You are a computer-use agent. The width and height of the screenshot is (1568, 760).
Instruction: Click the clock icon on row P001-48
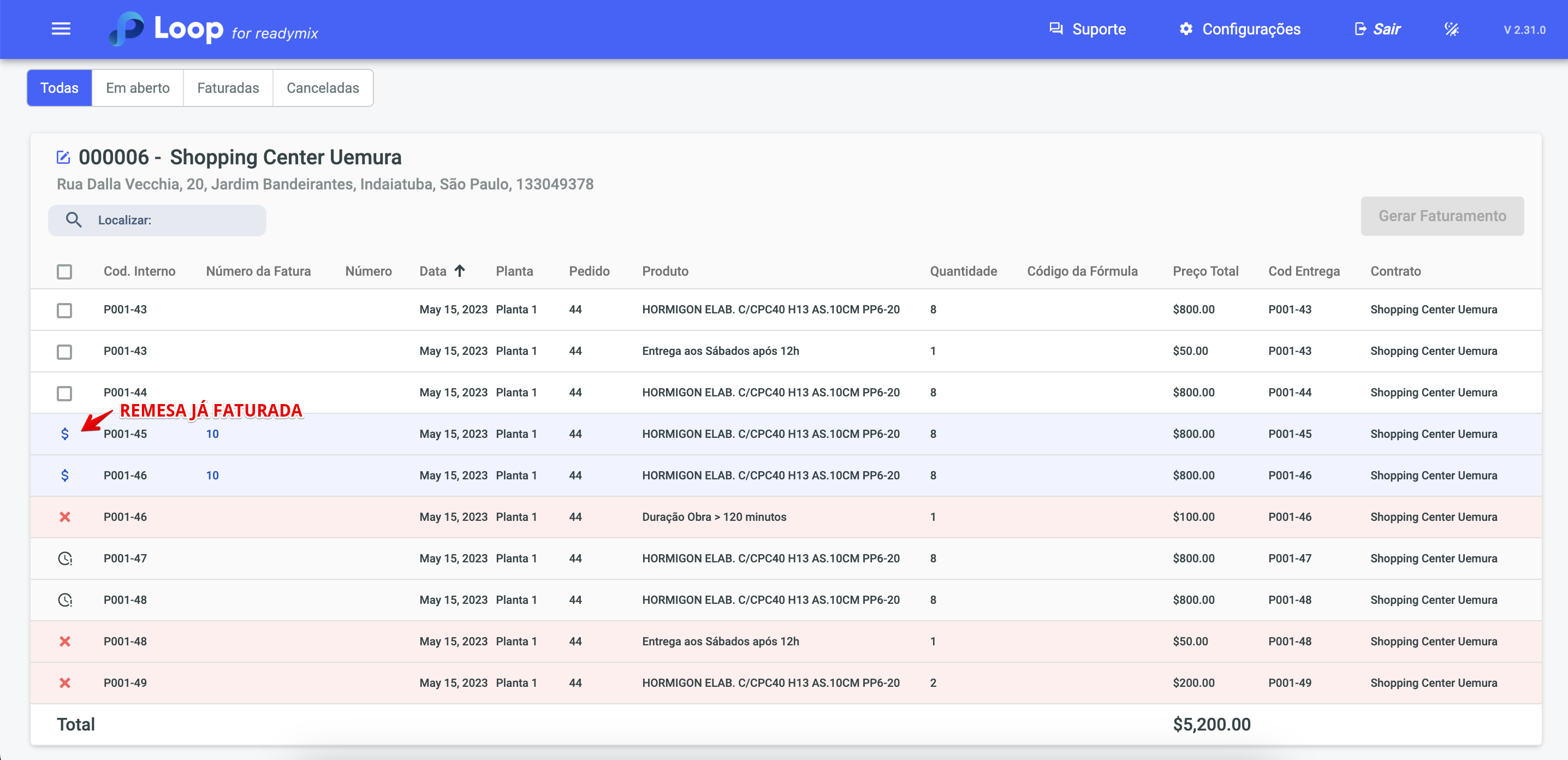(x=64, y=599)
